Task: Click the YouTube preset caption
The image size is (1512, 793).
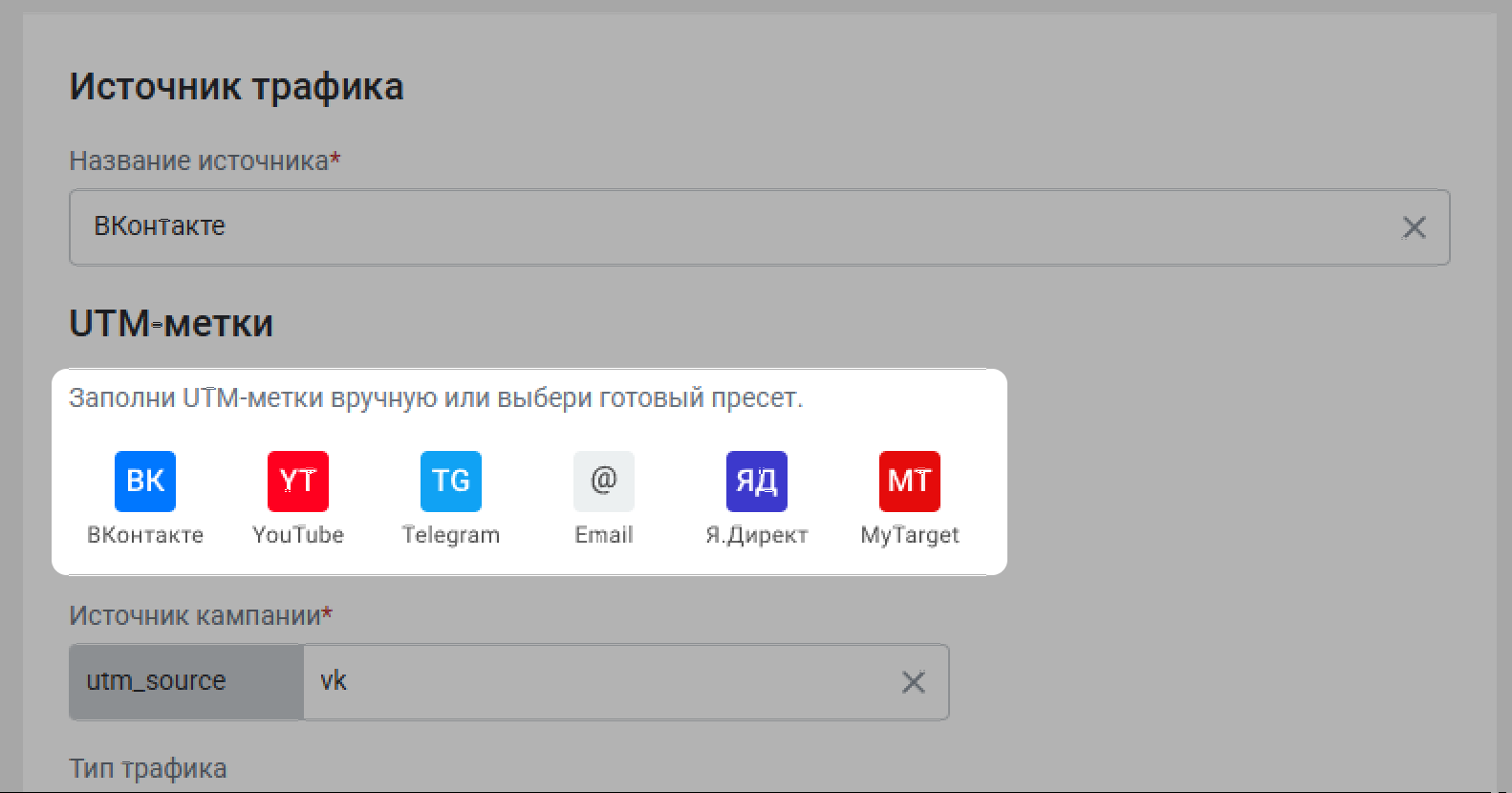Action: (298, 535)
